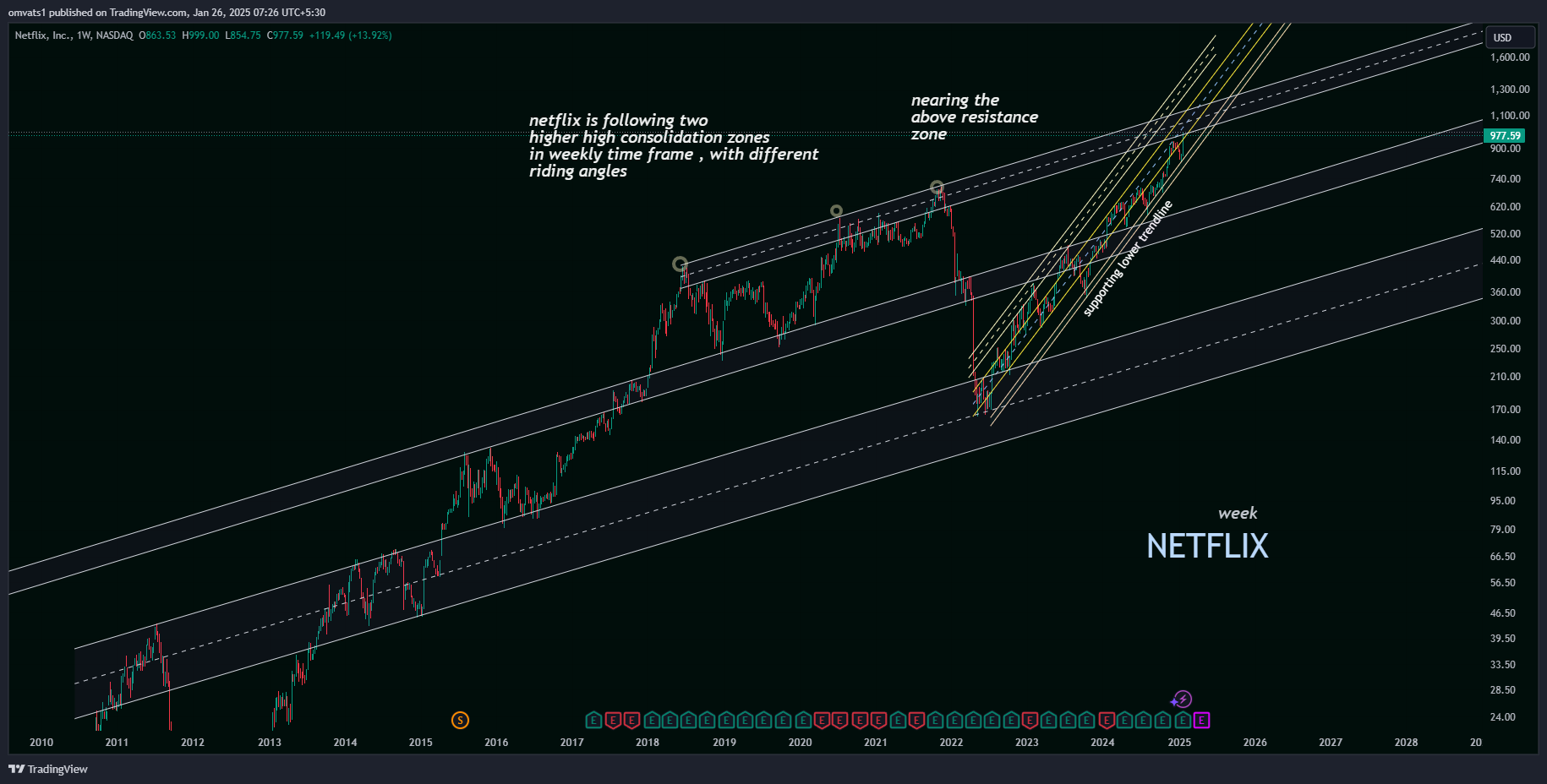Select the circle marker at the late-2021 peak
The image size is (1547, 784).
(937, 187)
